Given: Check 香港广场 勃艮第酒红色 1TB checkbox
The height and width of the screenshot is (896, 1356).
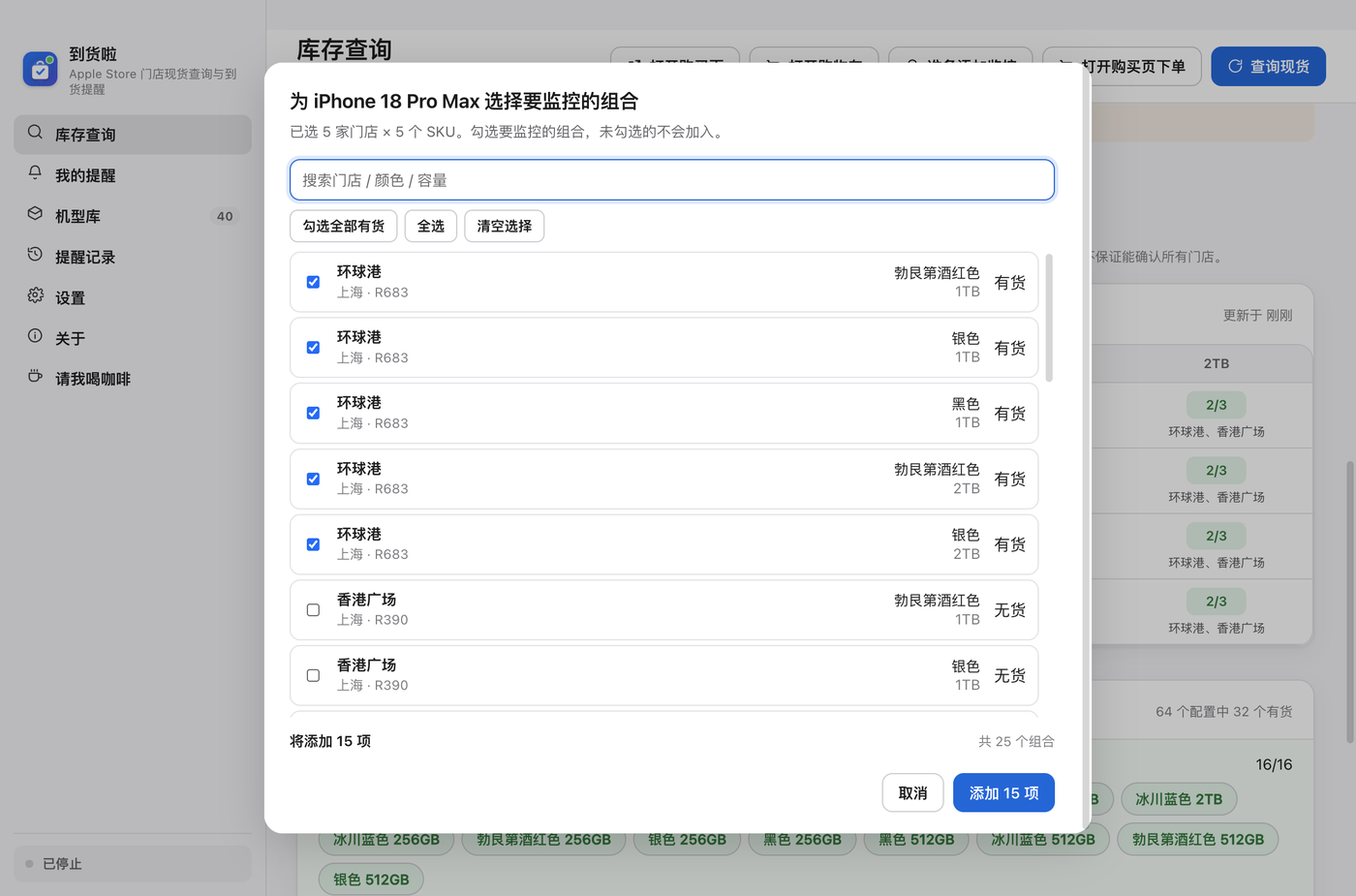Looking at the screenshot, I should point(313,610).
